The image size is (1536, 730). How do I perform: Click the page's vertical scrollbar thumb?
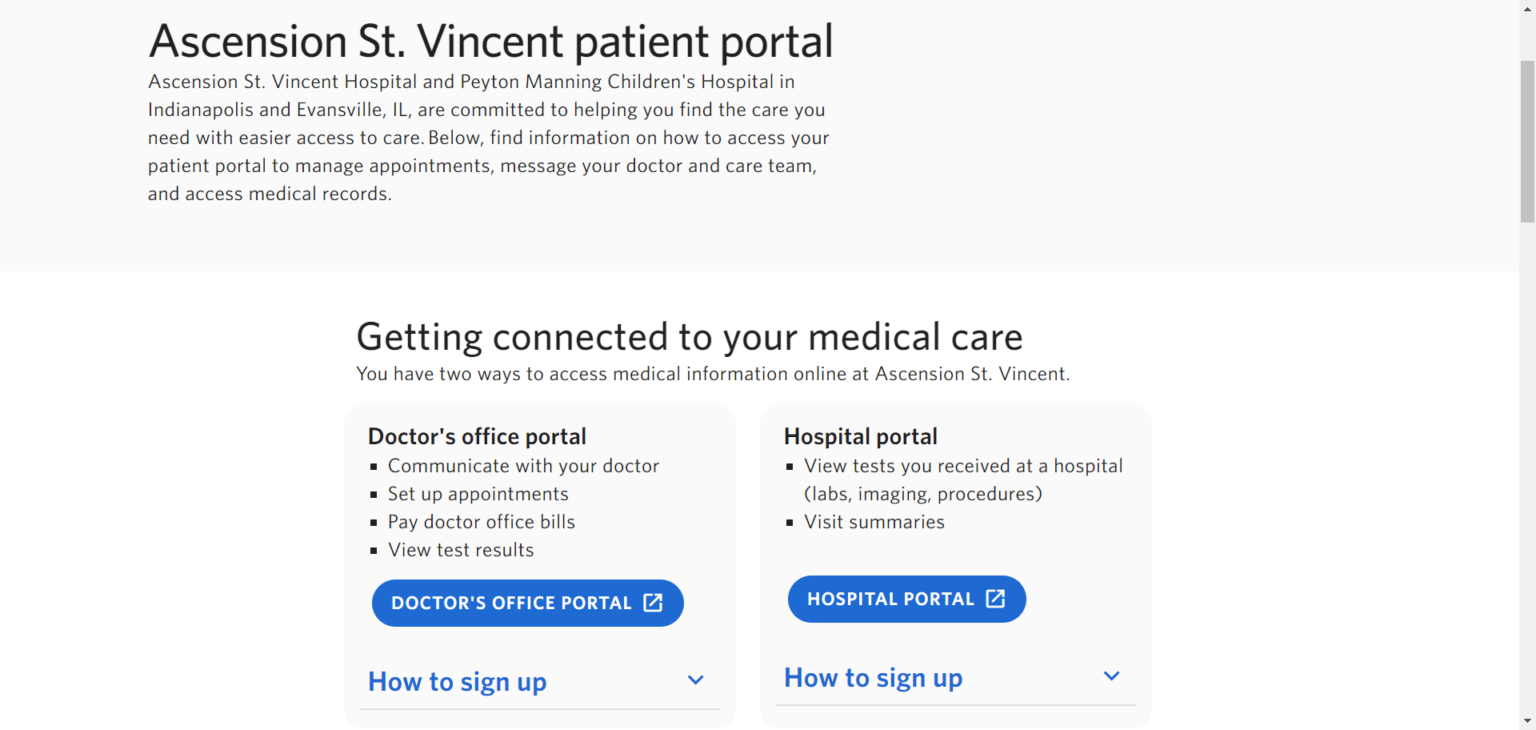click(1527, 140)
